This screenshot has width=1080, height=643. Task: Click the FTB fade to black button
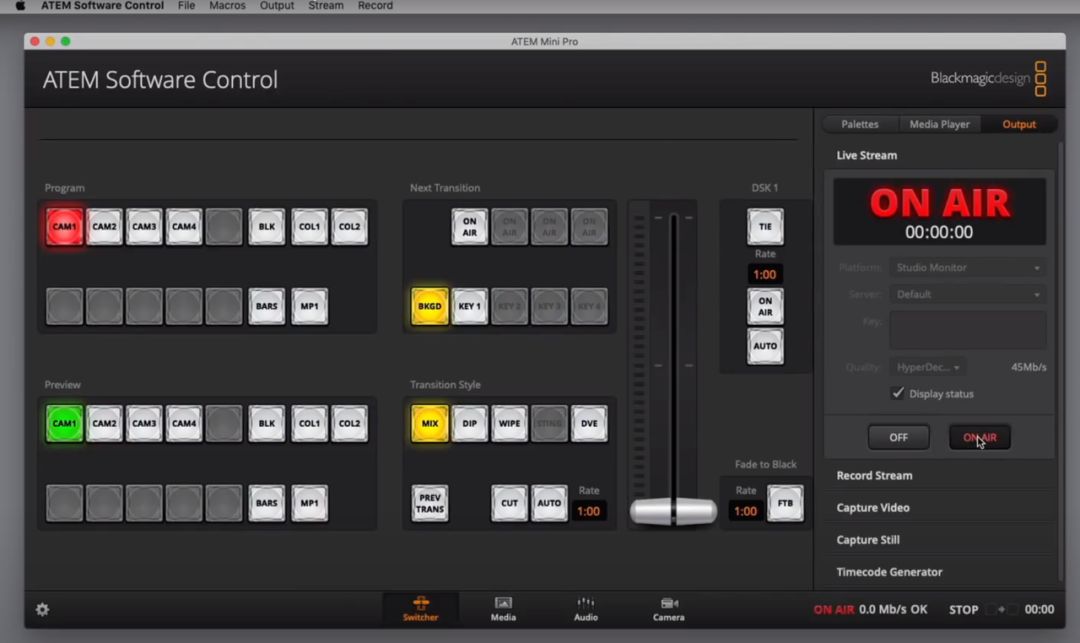(x=785, y=503)
